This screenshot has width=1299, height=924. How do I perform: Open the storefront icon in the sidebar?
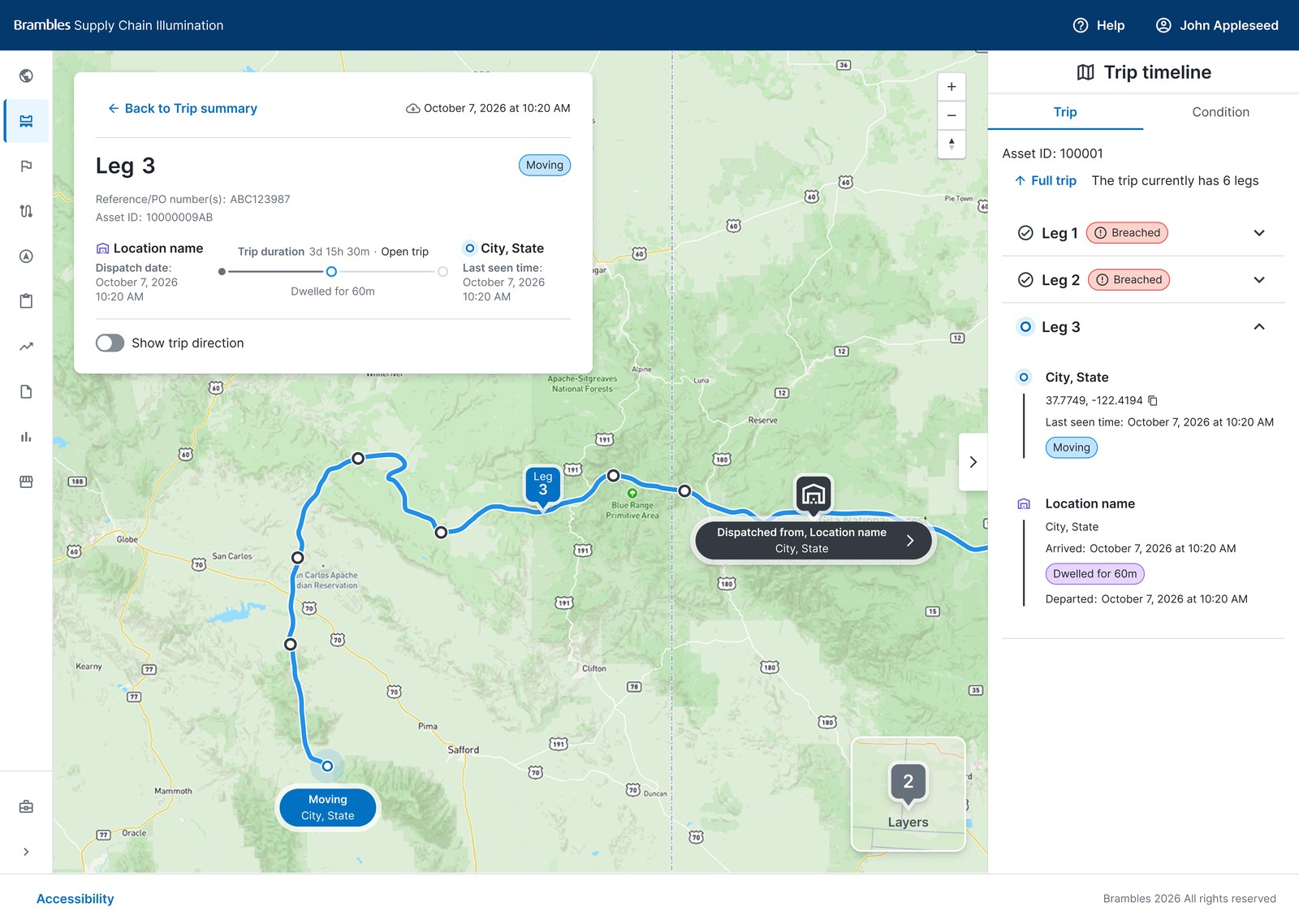click(26, 481)
